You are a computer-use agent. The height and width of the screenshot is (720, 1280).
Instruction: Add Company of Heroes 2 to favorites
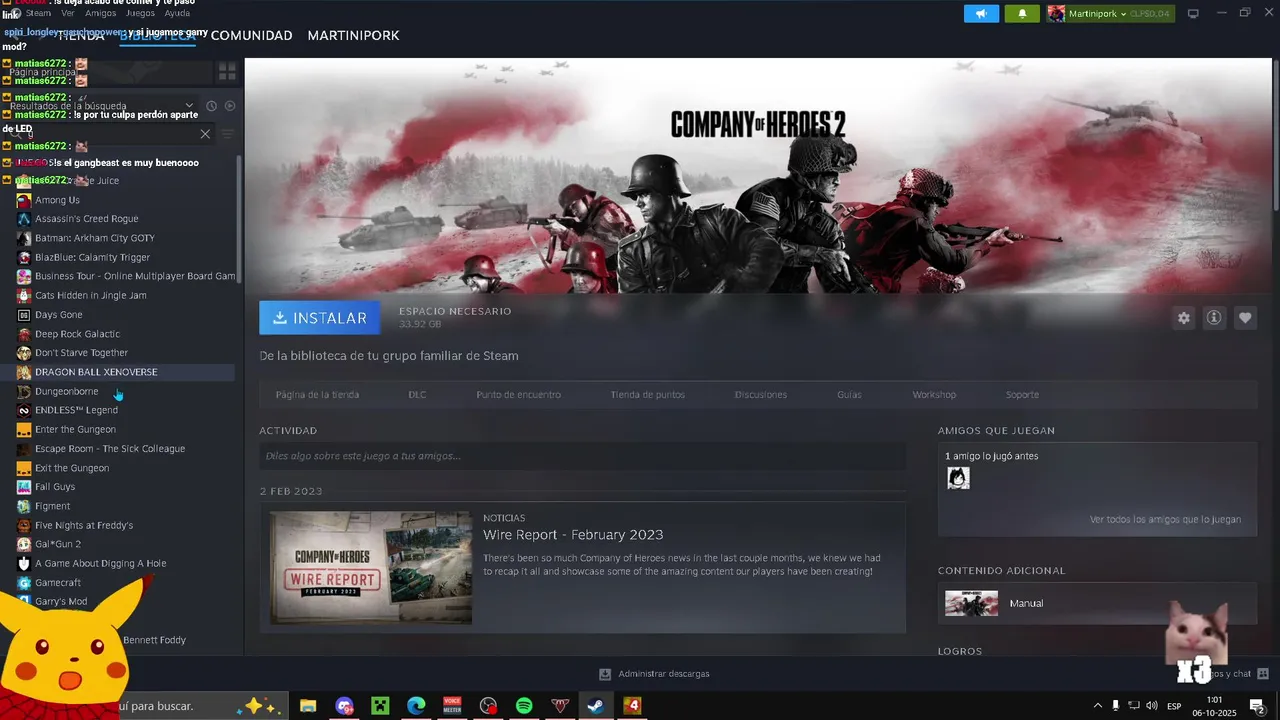[1245, 318]
